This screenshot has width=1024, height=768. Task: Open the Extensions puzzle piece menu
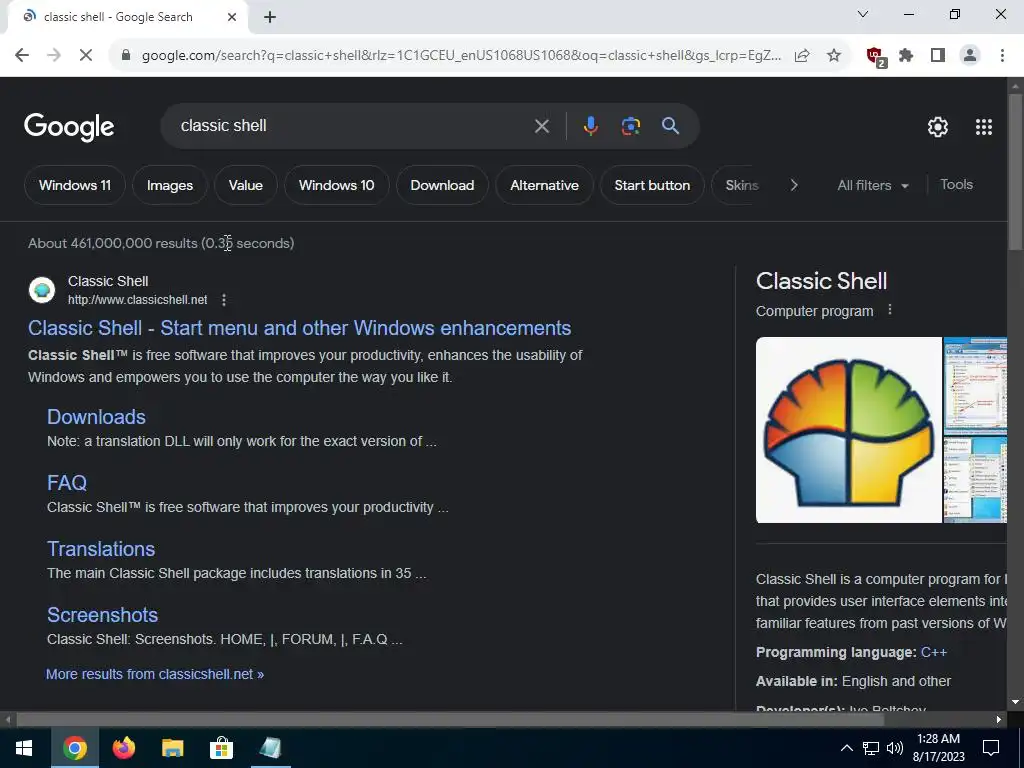[906, 56]
